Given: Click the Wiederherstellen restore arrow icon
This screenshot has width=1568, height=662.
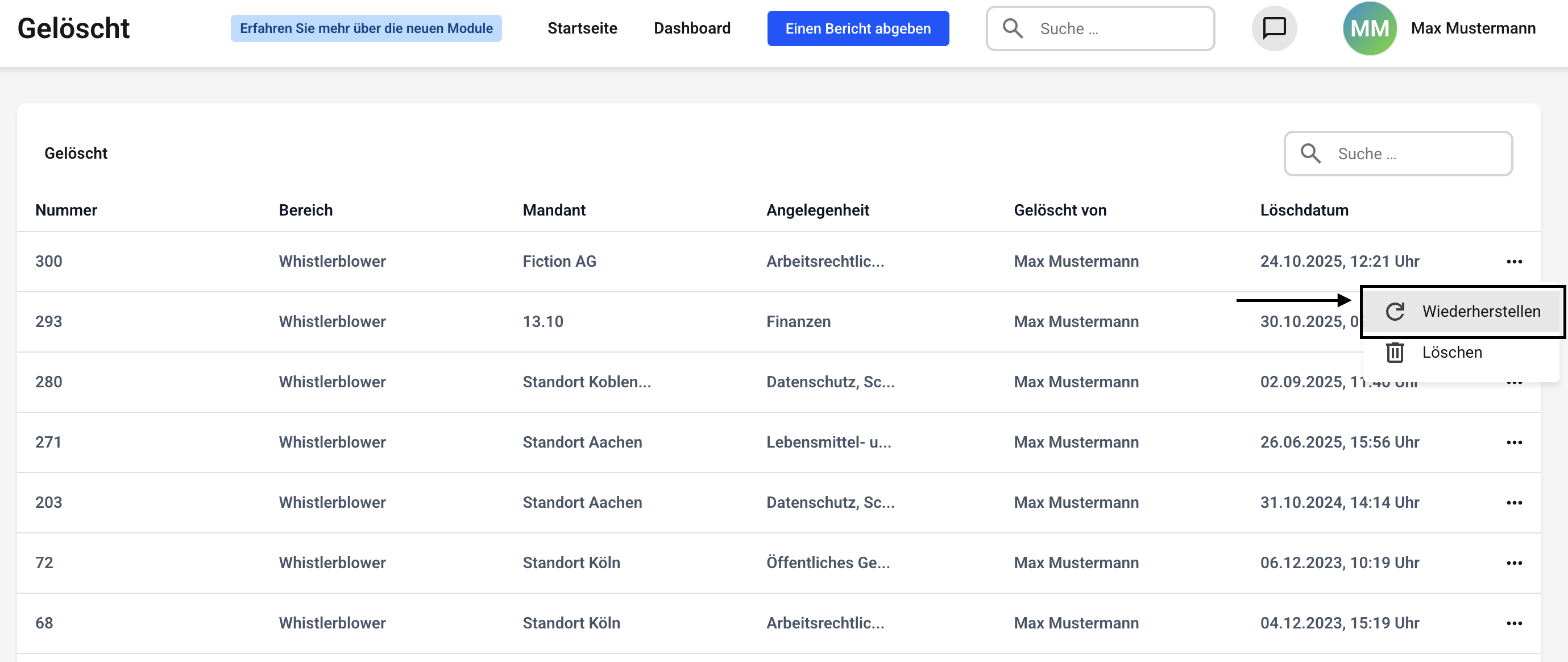Looking at the screenshot, I should (x=1395, y=311).
